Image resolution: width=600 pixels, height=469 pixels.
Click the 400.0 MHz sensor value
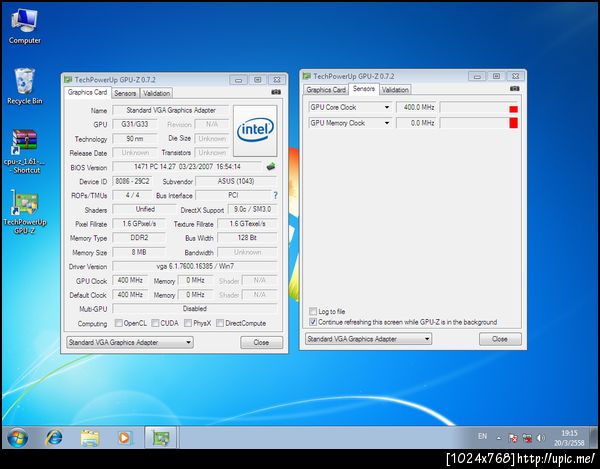(416, 107)
